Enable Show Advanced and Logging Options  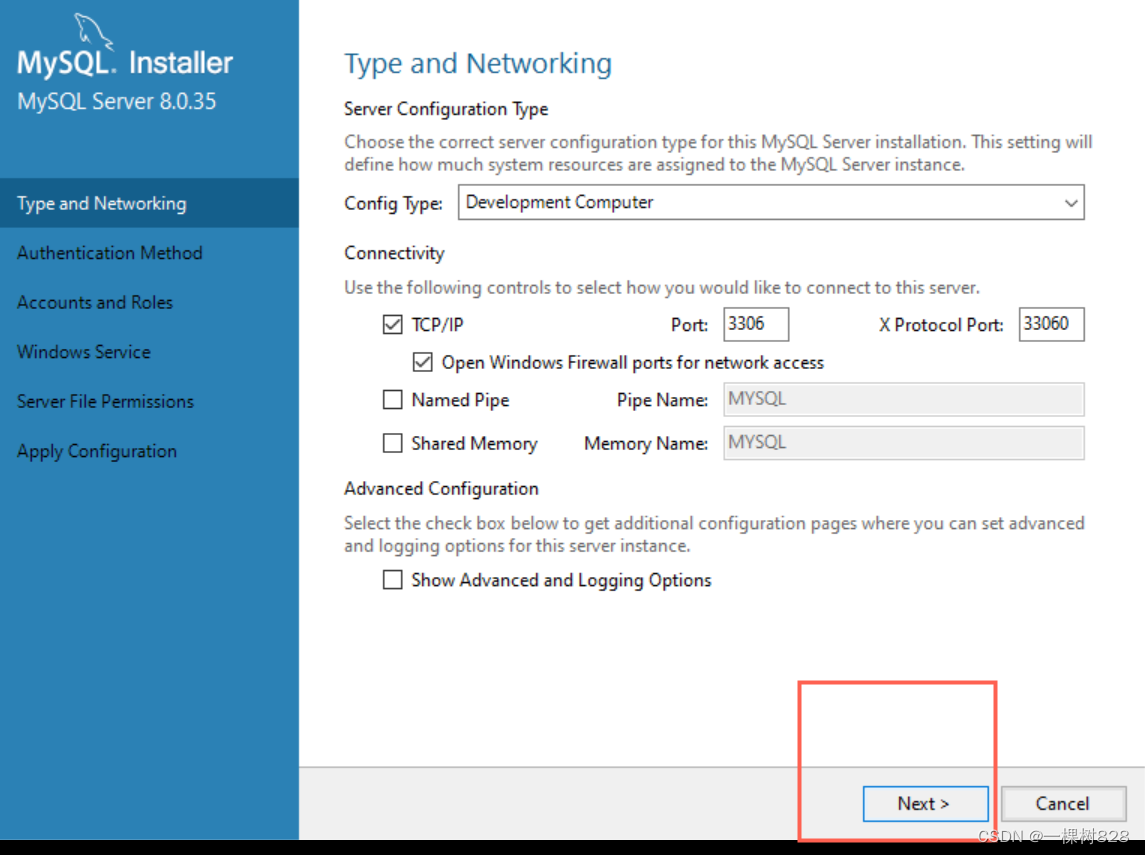(392, 580)
